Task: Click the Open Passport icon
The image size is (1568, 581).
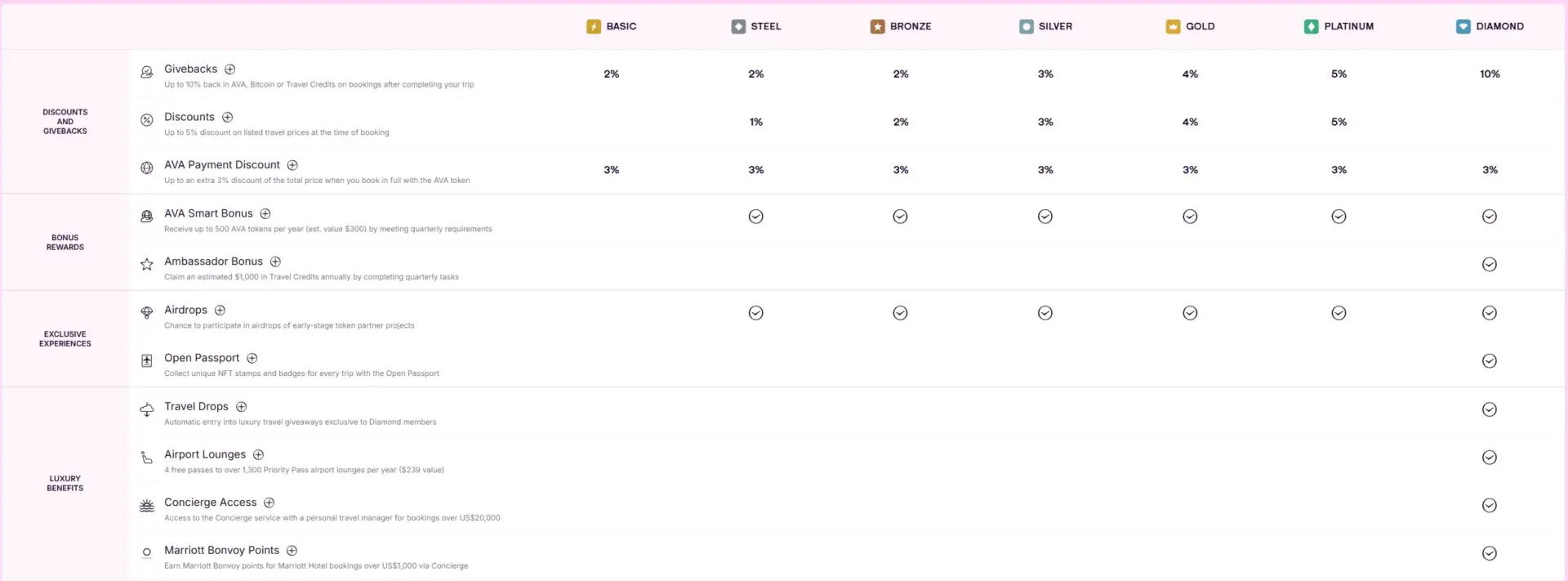Action: point(147,361)
